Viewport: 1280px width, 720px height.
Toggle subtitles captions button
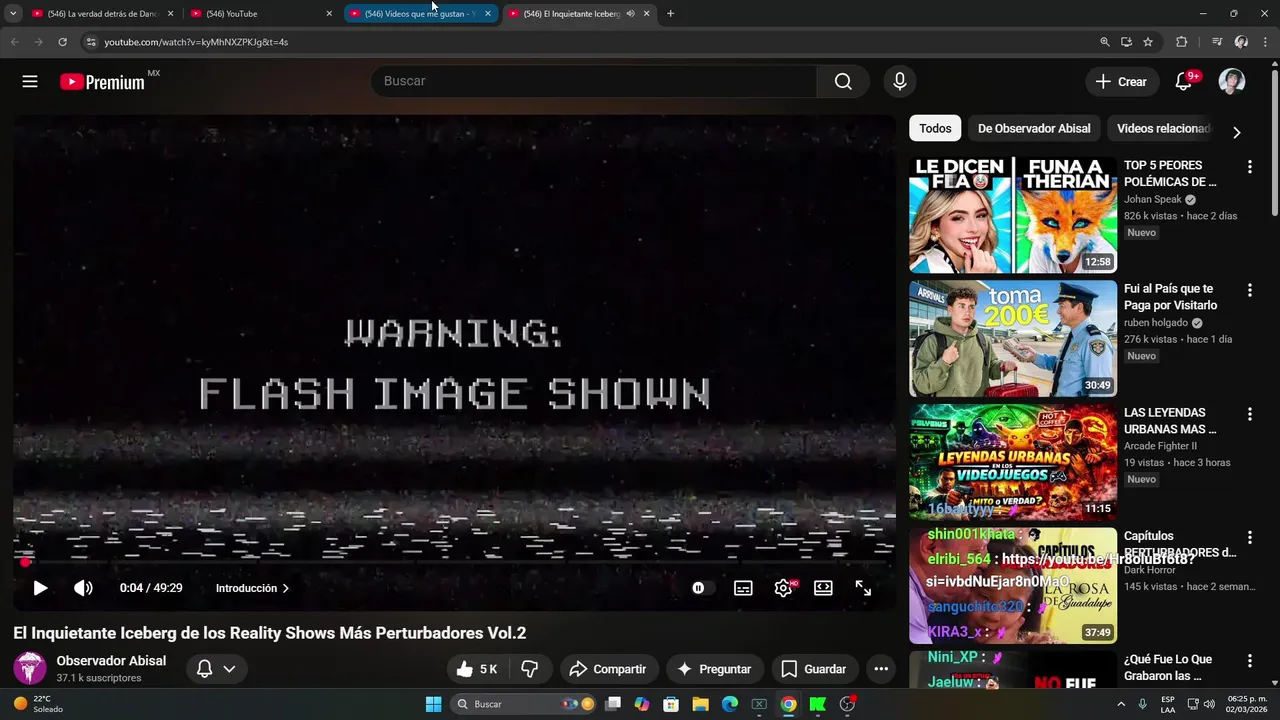click(743, 588)
